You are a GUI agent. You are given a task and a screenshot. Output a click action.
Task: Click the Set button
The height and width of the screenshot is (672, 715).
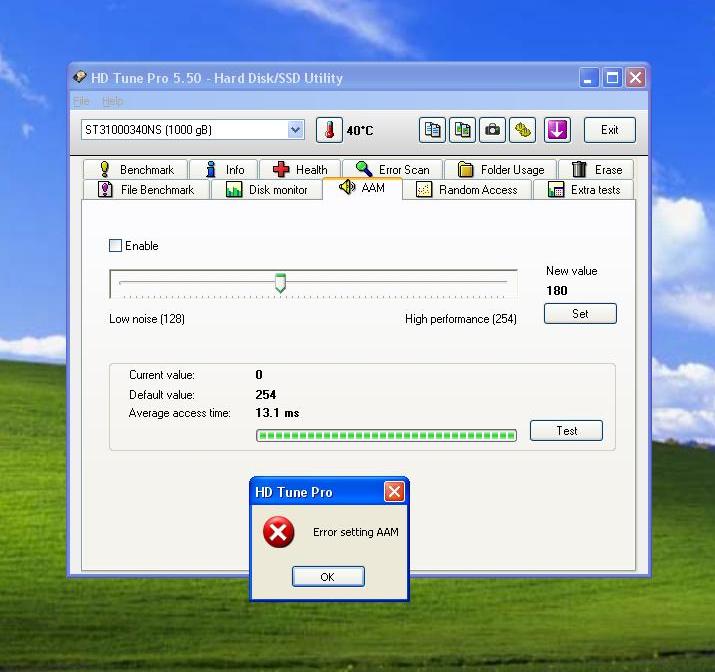[x=580, y=314]
